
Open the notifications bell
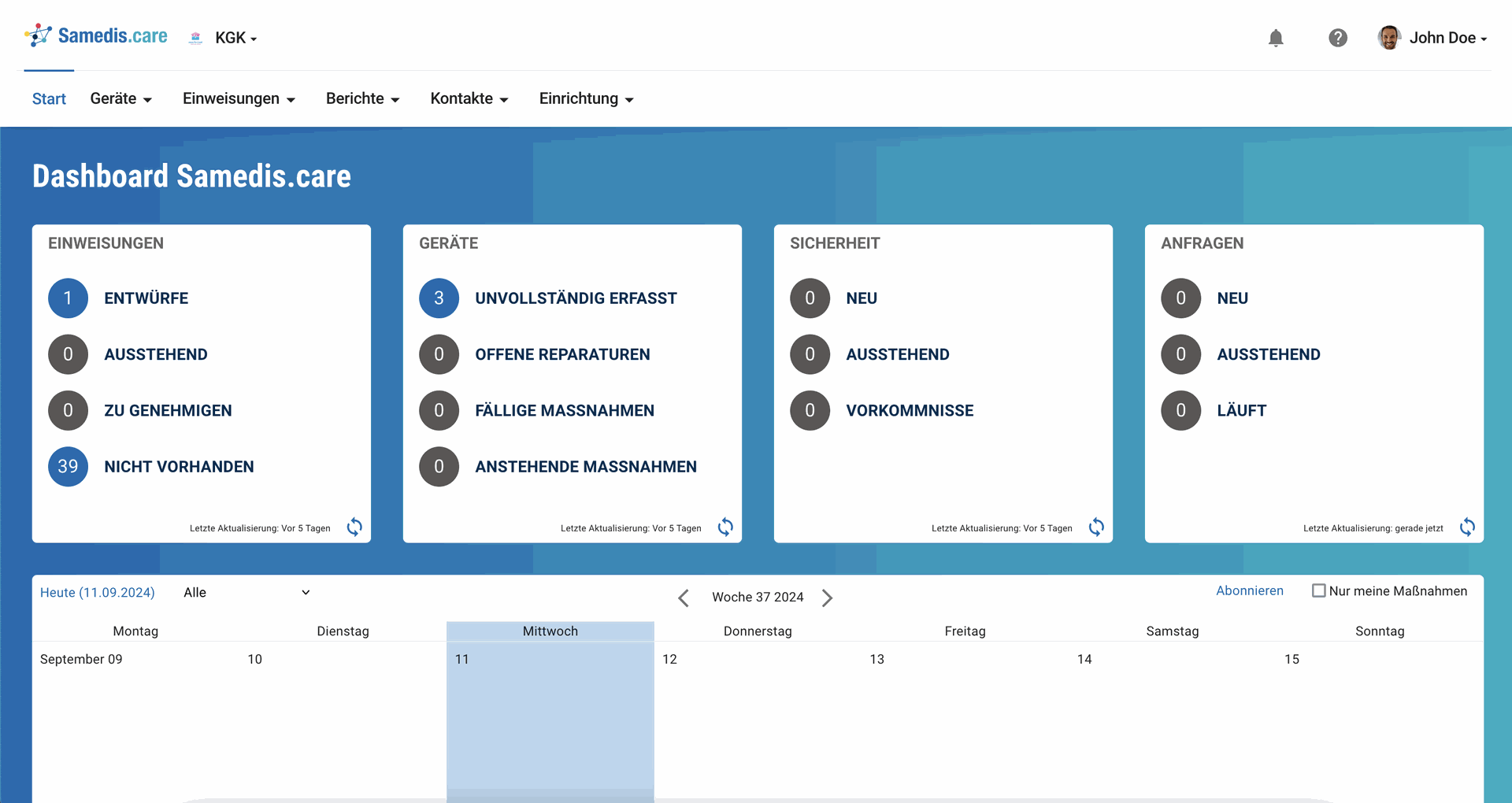(x=1276, y=38)
